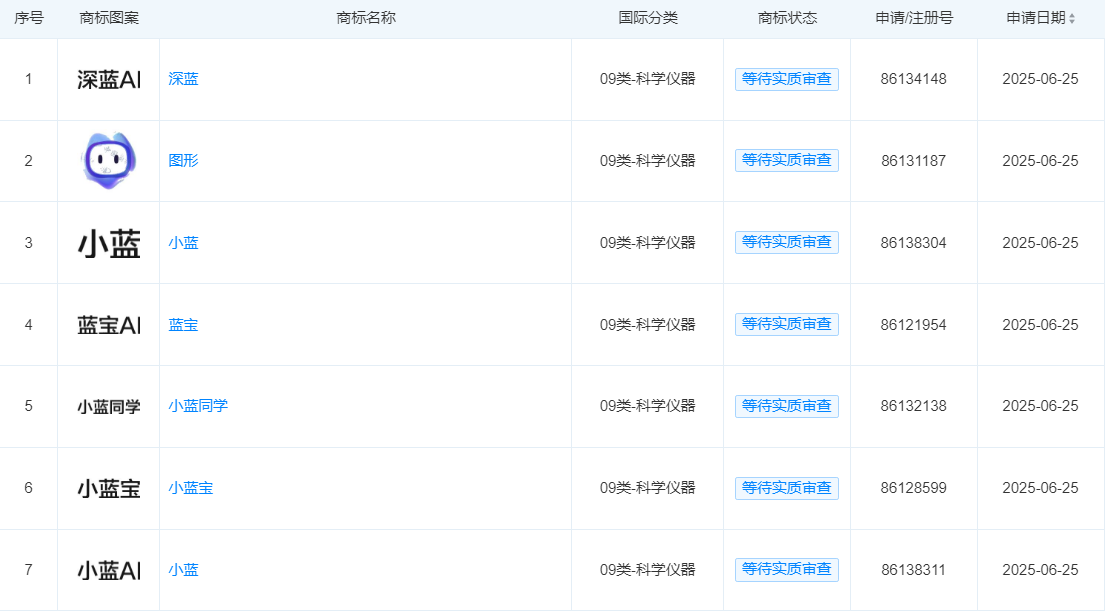Click status tag for registration 86128599
Viewport: 1105px width, 611px height.
786,488
